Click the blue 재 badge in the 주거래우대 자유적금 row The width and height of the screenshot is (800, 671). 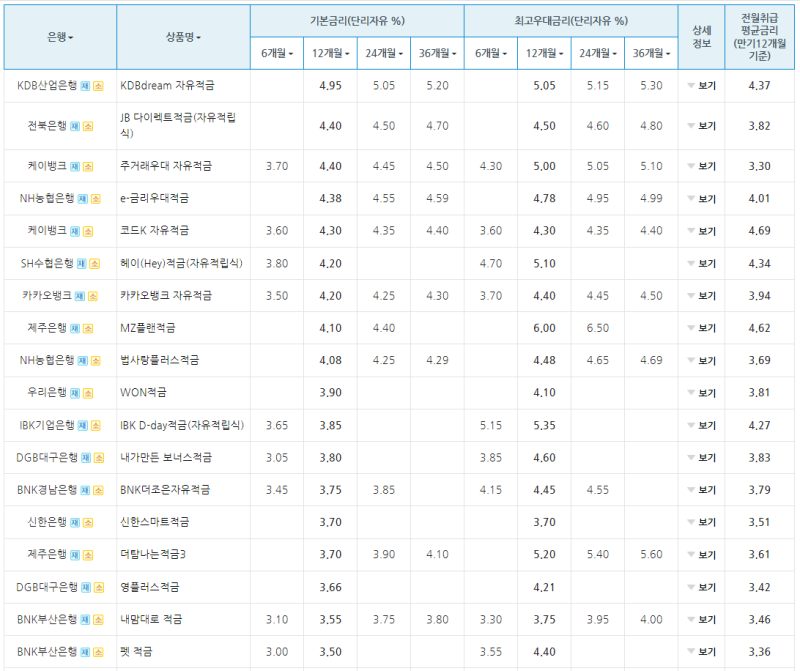pos(75,167)
